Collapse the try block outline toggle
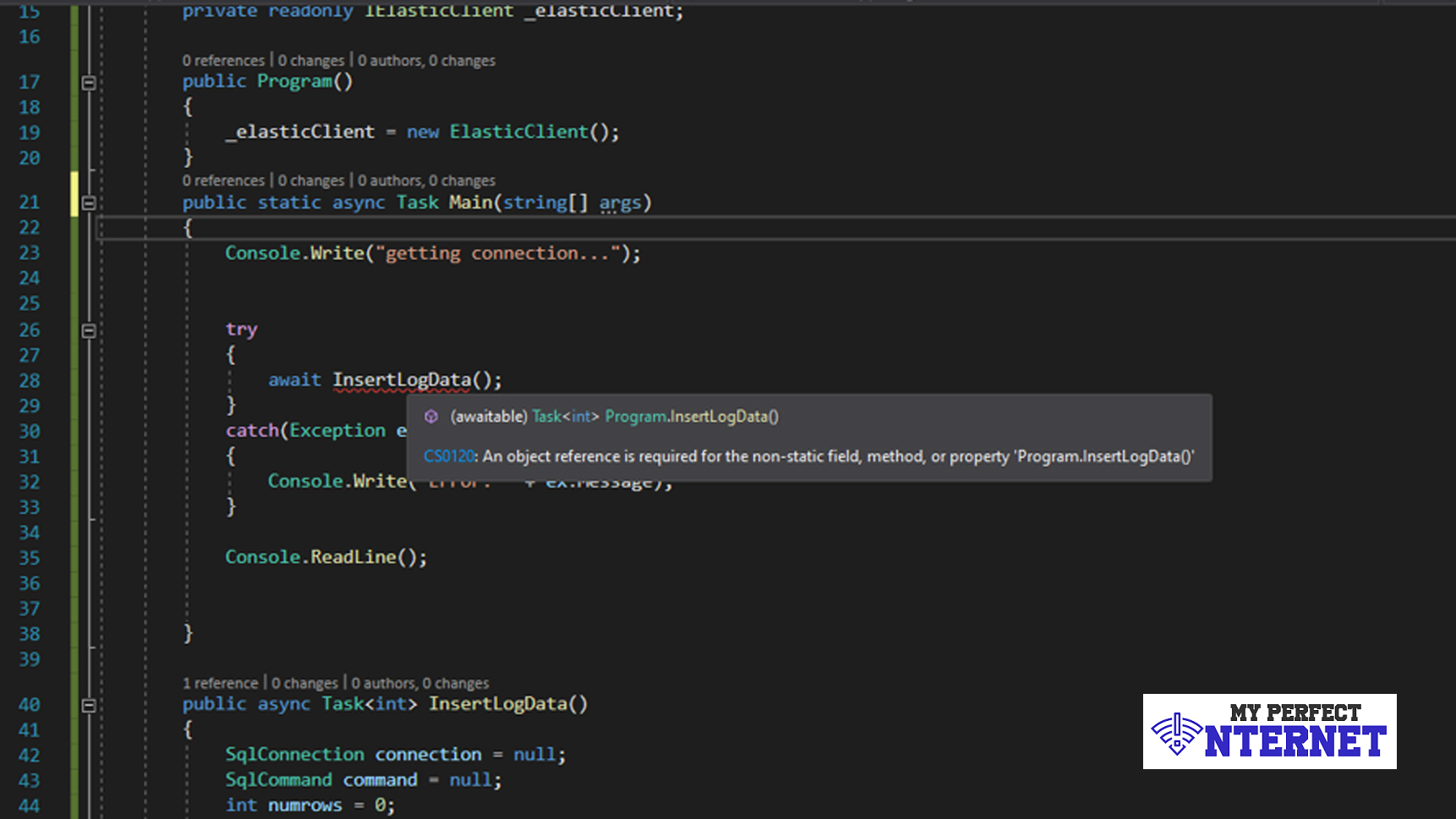This screenshot has width=1456, height=819. 89,330
